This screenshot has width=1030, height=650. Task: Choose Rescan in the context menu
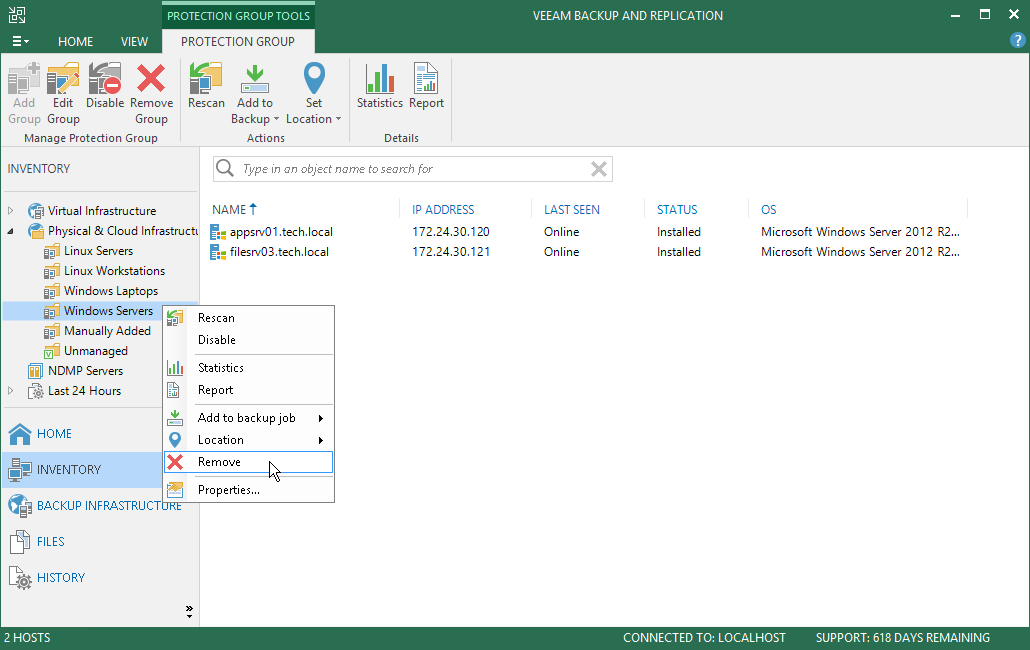point(249,318)
